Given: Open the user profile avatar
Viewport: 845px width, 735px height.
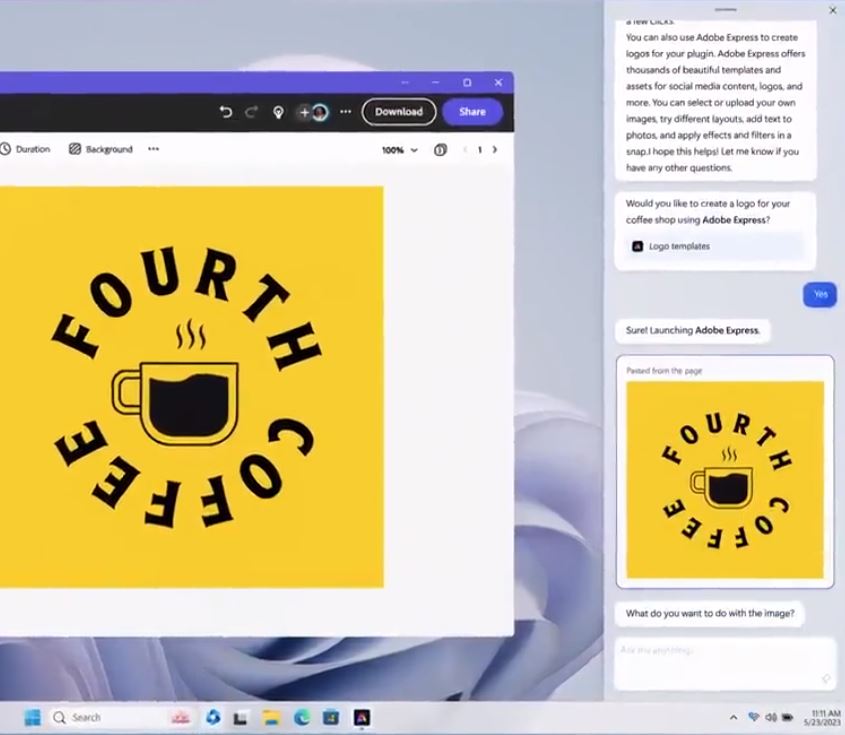Looking at the screenshot, I should pos(320,112).
